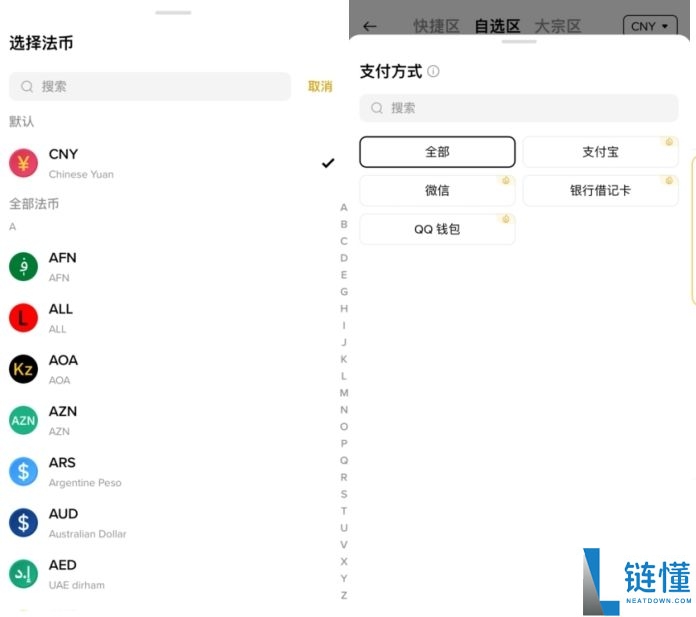
Task: Tap the drag handle atop the 选择法币 sheet
Action: point(173,12)
